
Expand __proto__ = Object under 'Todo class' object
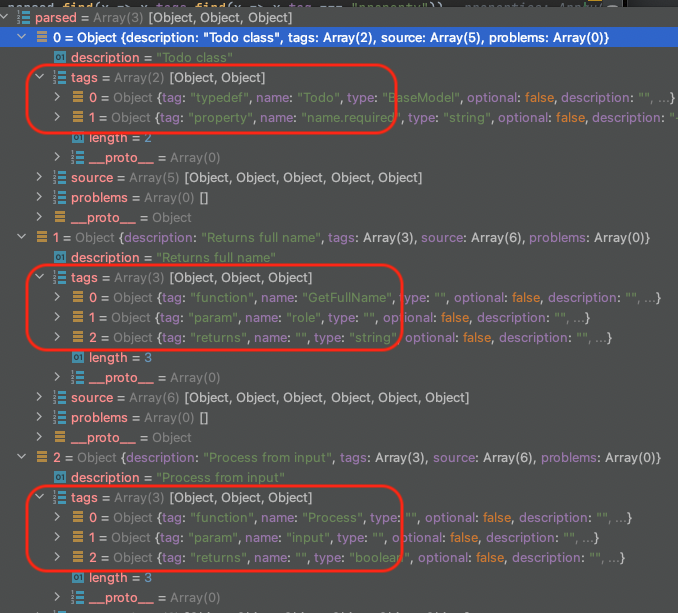(x=39, y=217)
